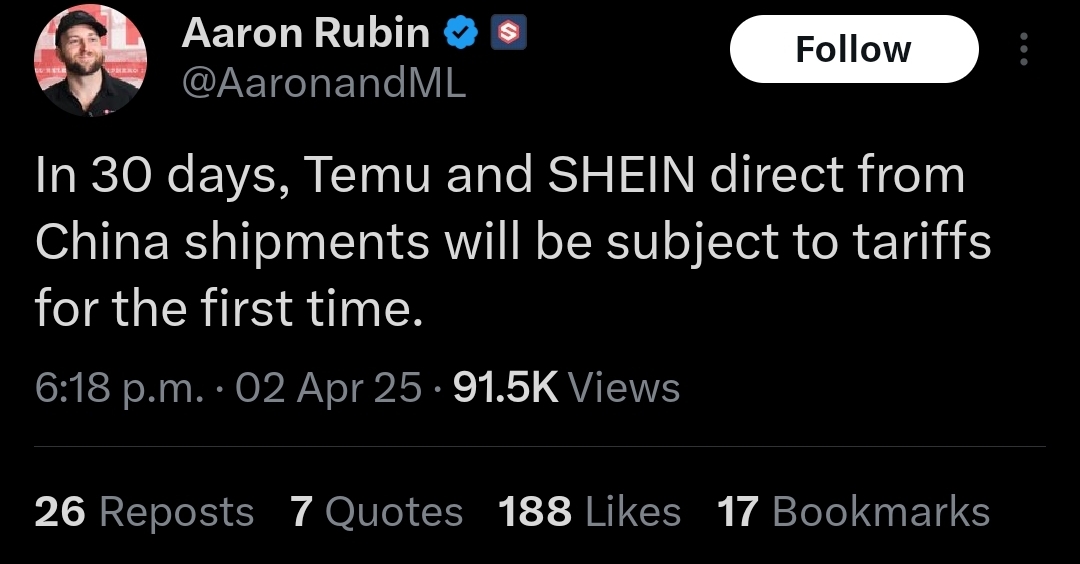Click the word SHEIN in the tweet

tap(621, 174)
